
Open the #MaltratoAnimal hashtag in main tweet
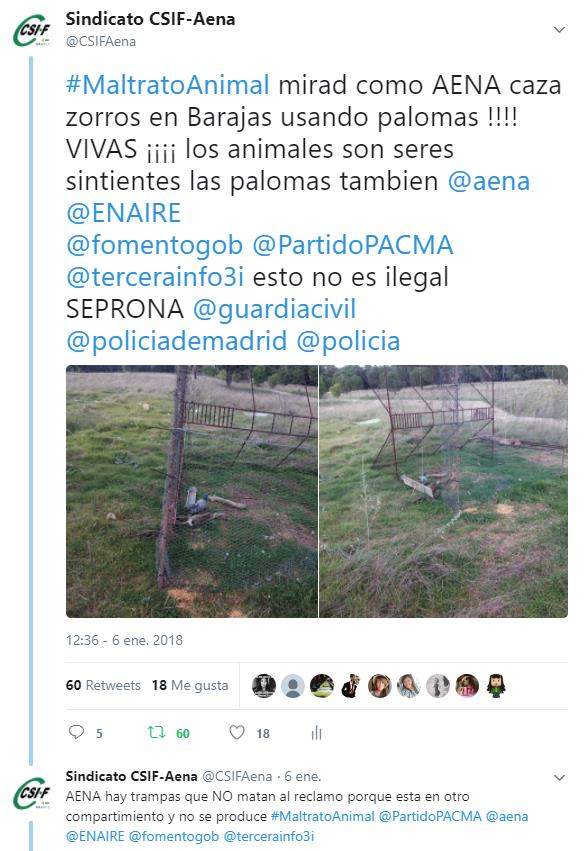[168, 86]
